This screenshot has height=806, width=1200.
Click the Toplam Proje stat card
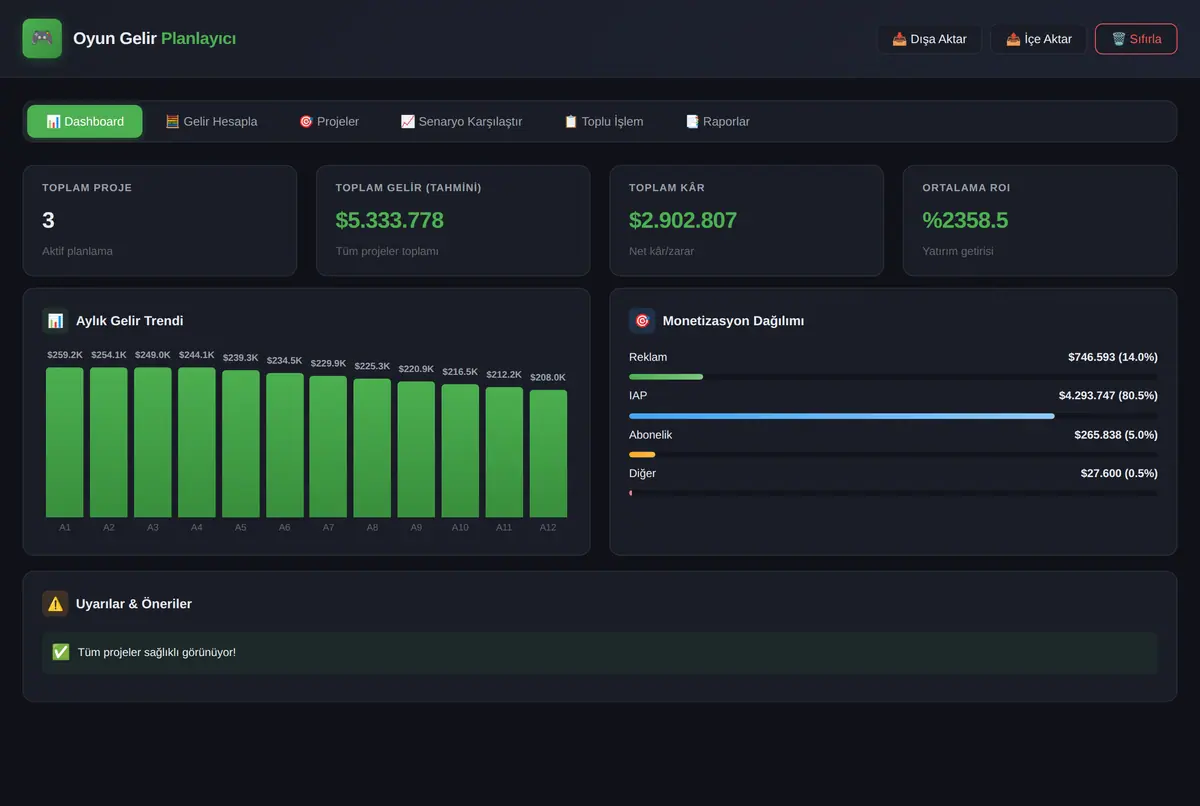160,220
